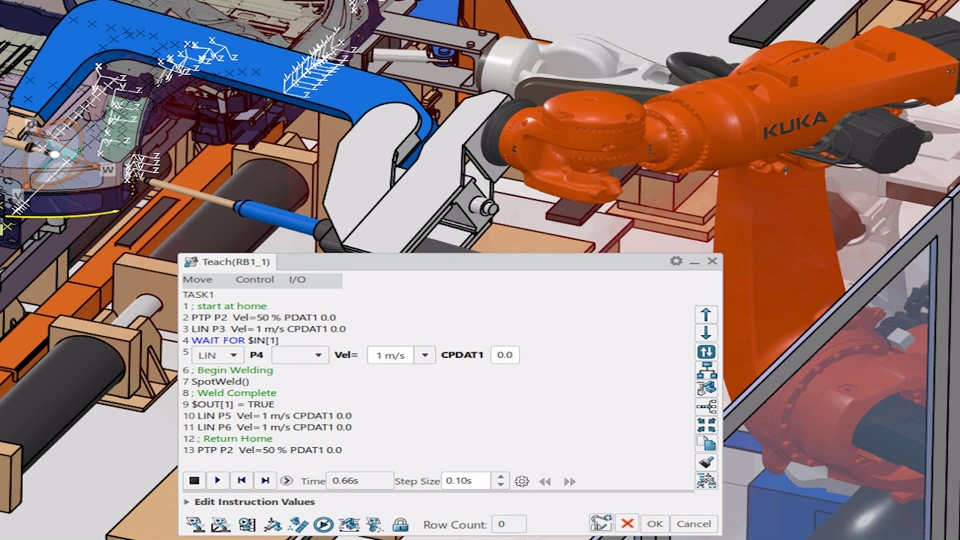Click the first robot teach icon in bottom toolbar

pyautogui.click(x=195, y=524)
